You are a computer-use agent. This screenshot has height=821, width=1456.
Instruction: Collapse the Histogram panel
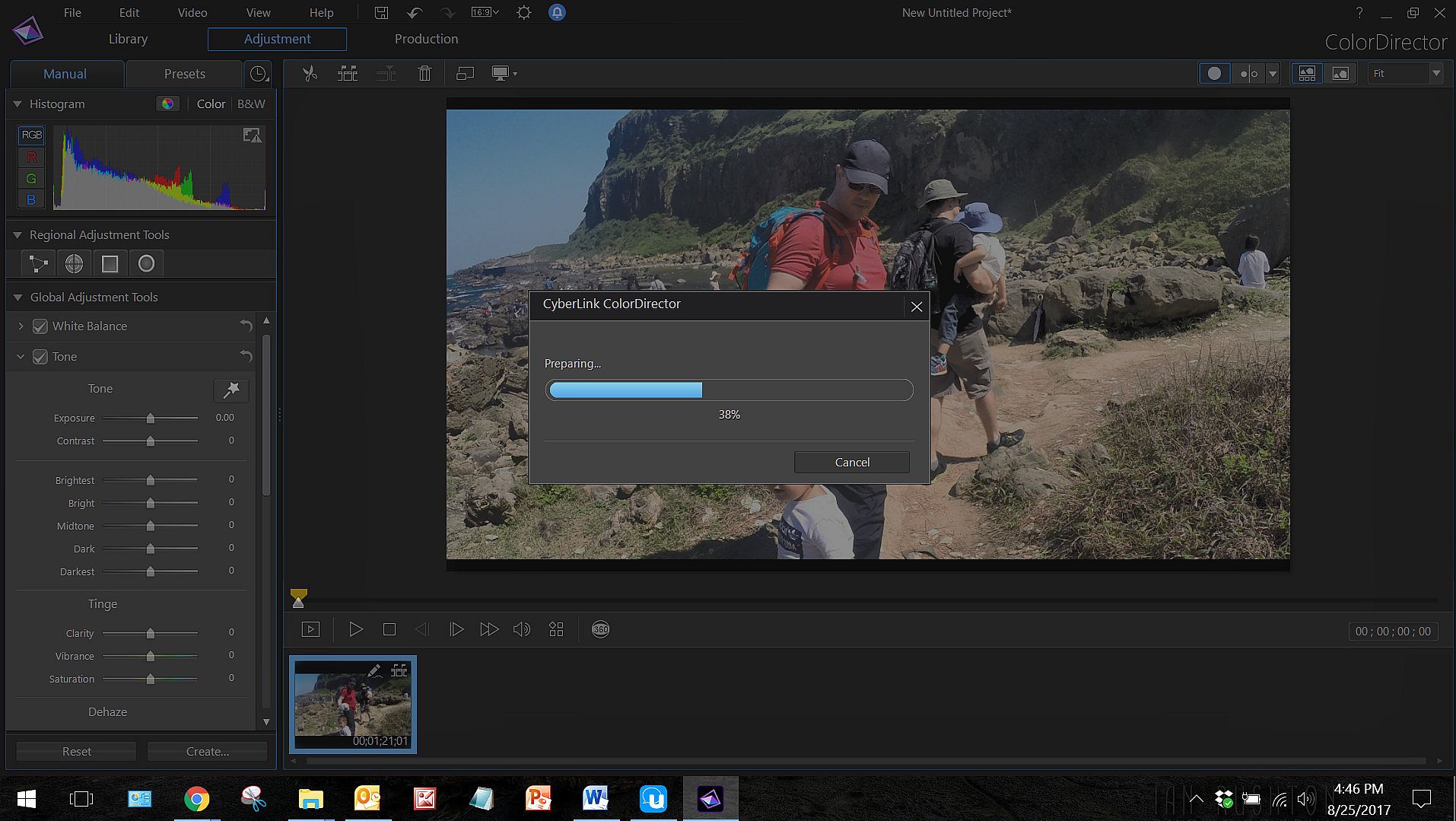[17, 104]
